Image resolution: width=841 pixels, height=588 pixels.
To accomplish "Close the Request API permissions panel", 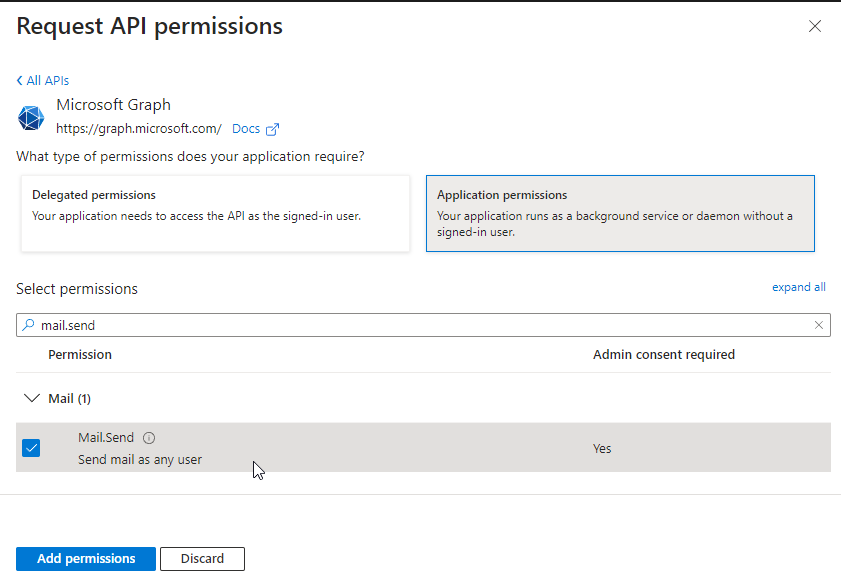I will (815, 26).
